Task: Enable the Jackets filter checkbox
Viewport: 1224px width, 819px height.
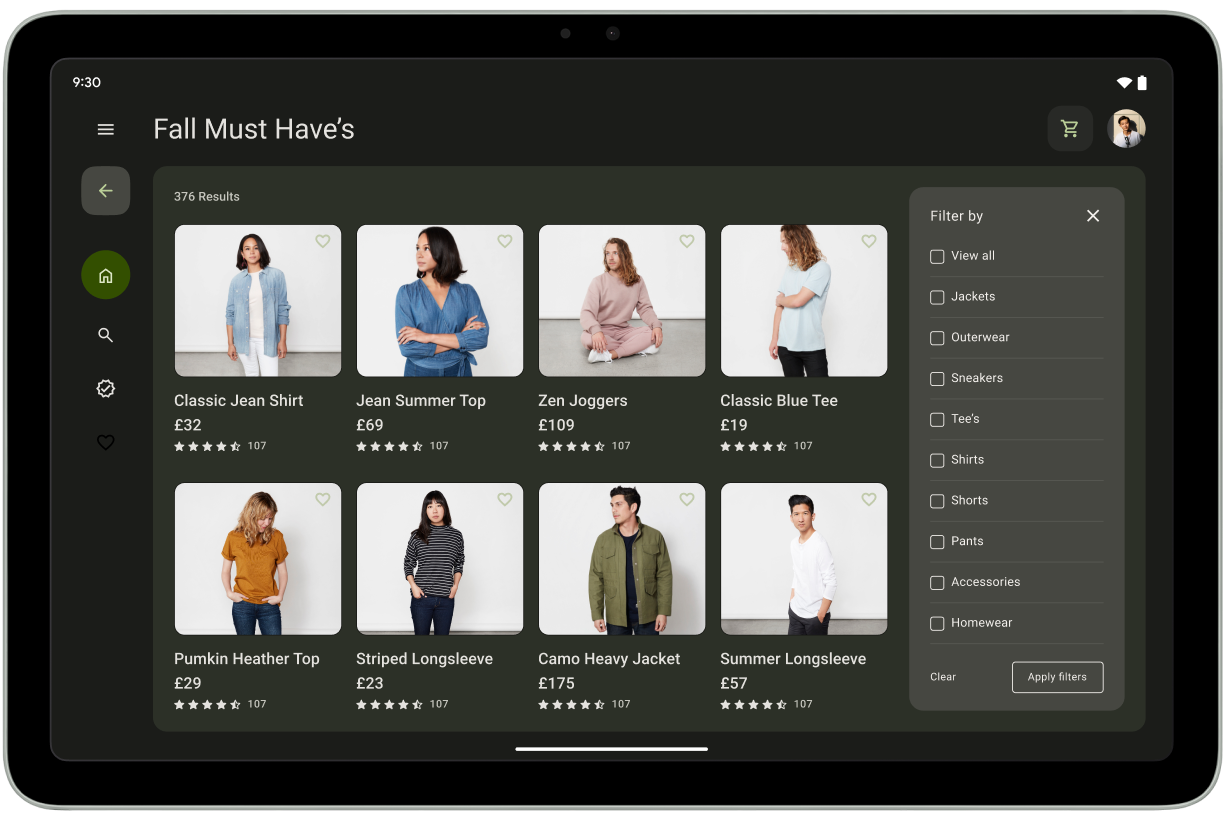Action: pos(937,298)
